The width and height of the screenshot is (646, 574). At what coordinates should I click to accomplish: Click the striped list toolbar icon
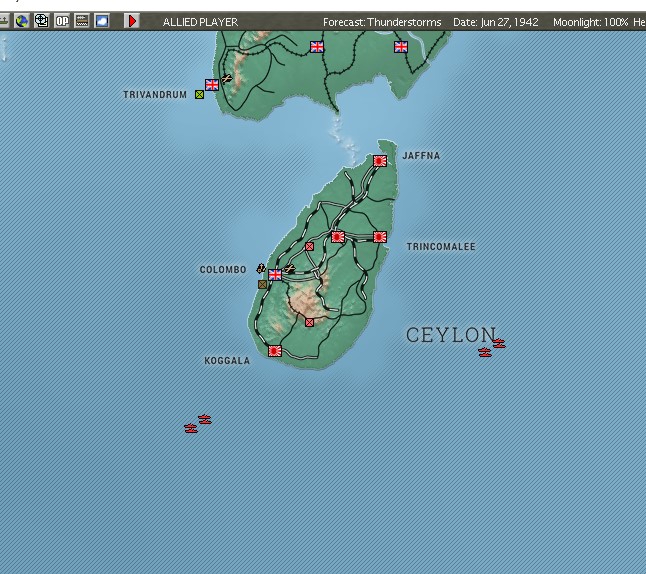coord(82,21)
